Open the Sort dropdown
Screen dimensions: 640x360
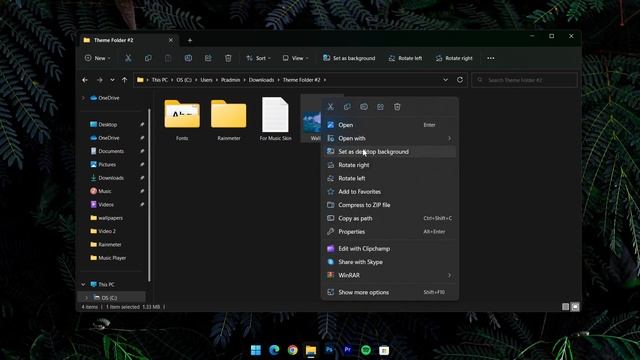tap(258, 58)
